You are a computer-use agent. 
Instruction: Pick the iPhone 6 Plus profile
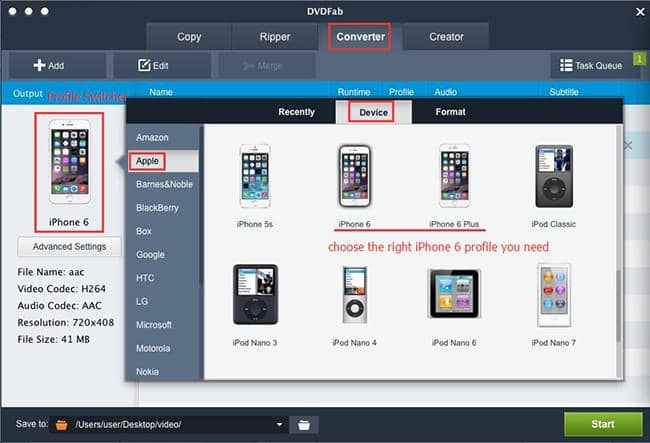(x=454, y=176)
